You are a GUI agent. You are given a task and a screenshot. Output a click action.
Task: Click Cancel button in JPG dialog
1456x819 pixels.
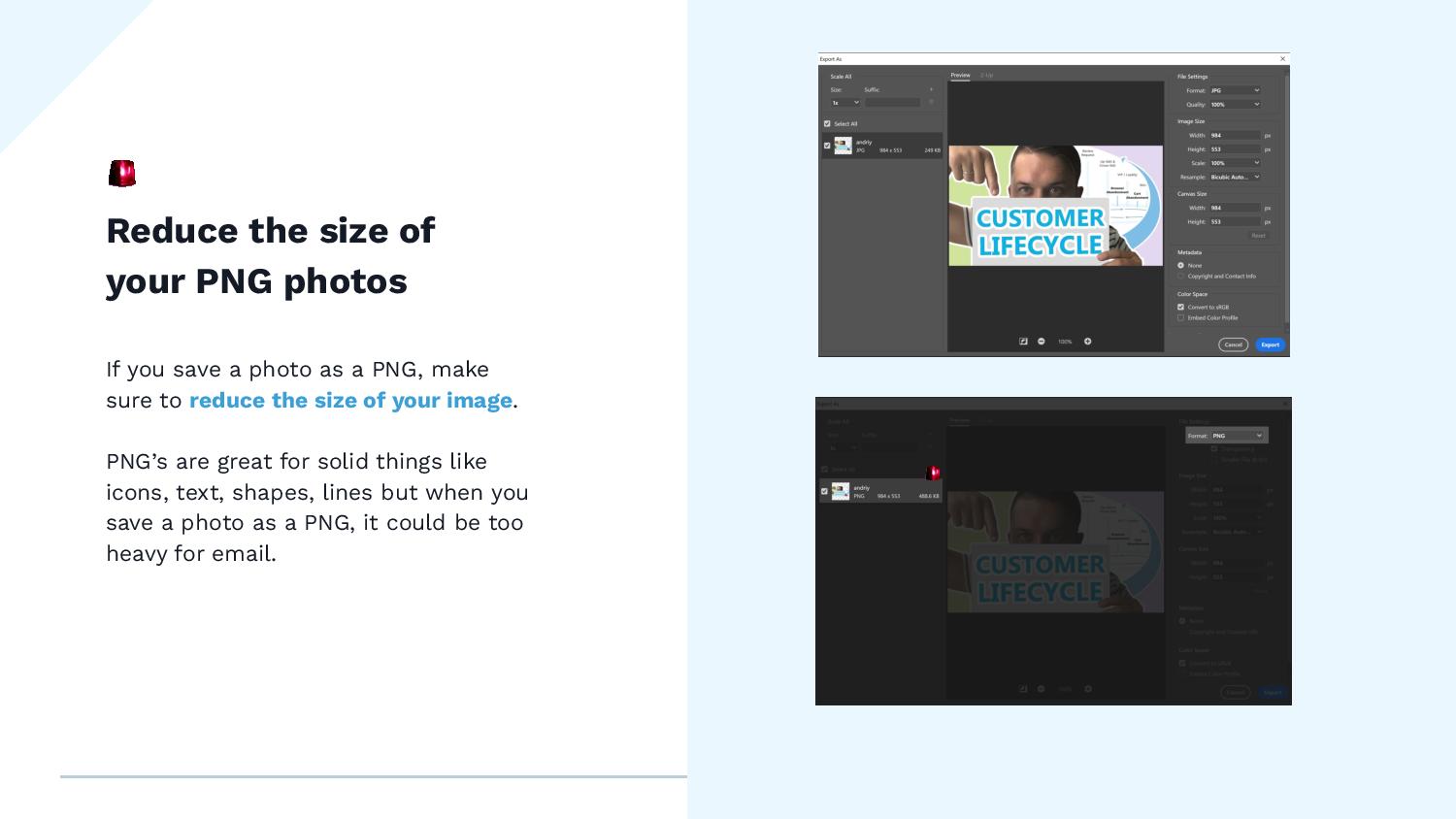pos(1233,344)
